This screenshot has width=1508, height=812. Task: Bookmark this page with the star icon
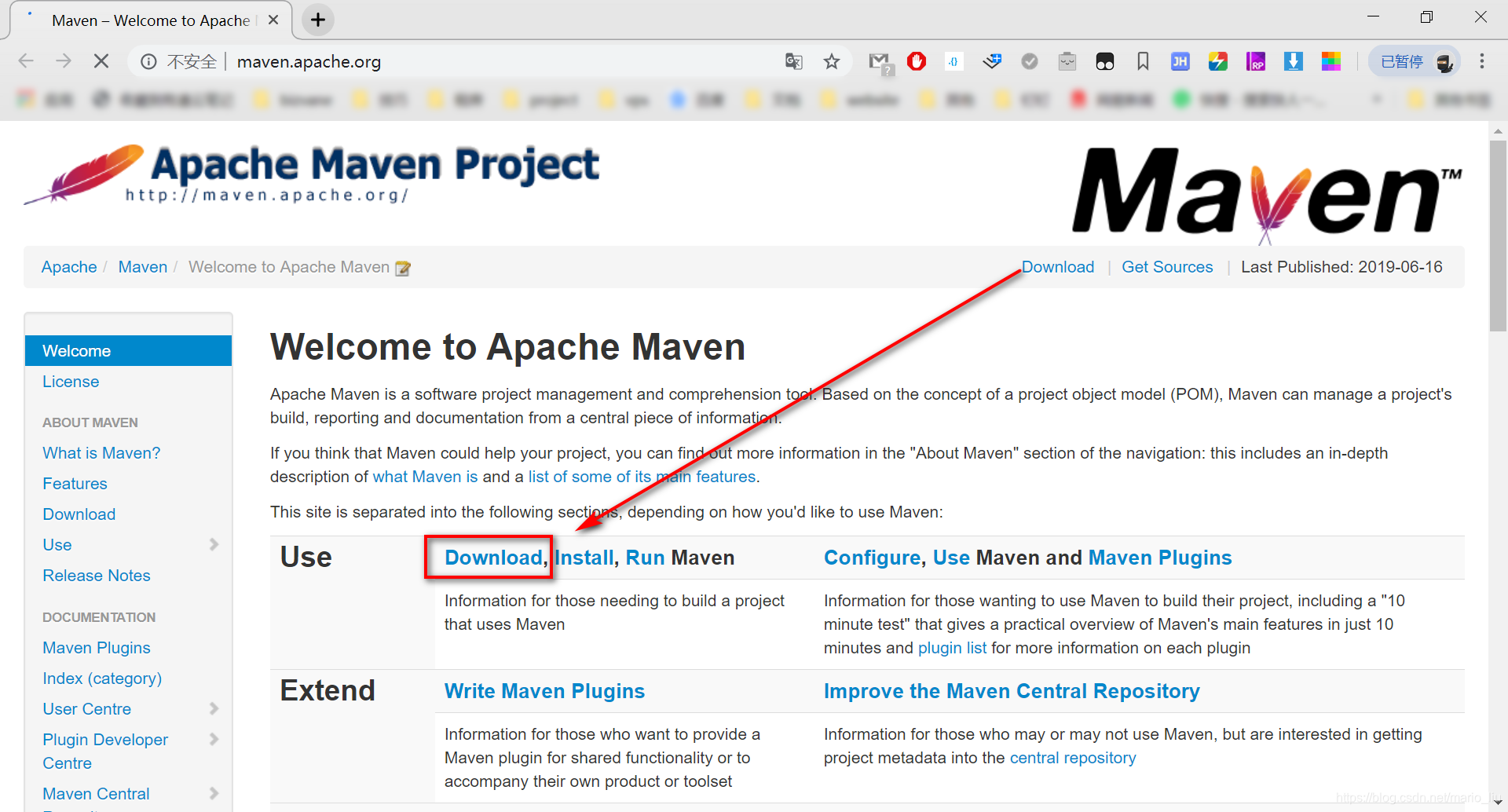832,61
